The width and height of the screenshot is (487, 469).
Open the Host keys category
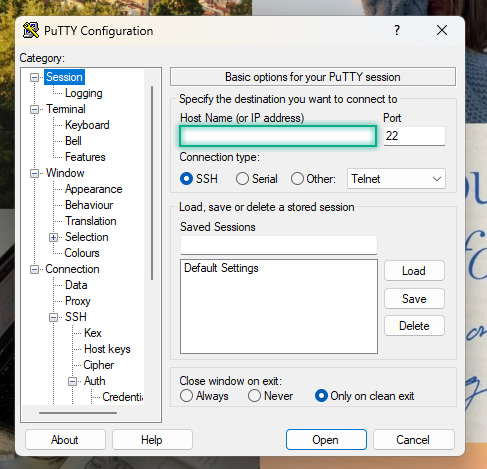107,349
